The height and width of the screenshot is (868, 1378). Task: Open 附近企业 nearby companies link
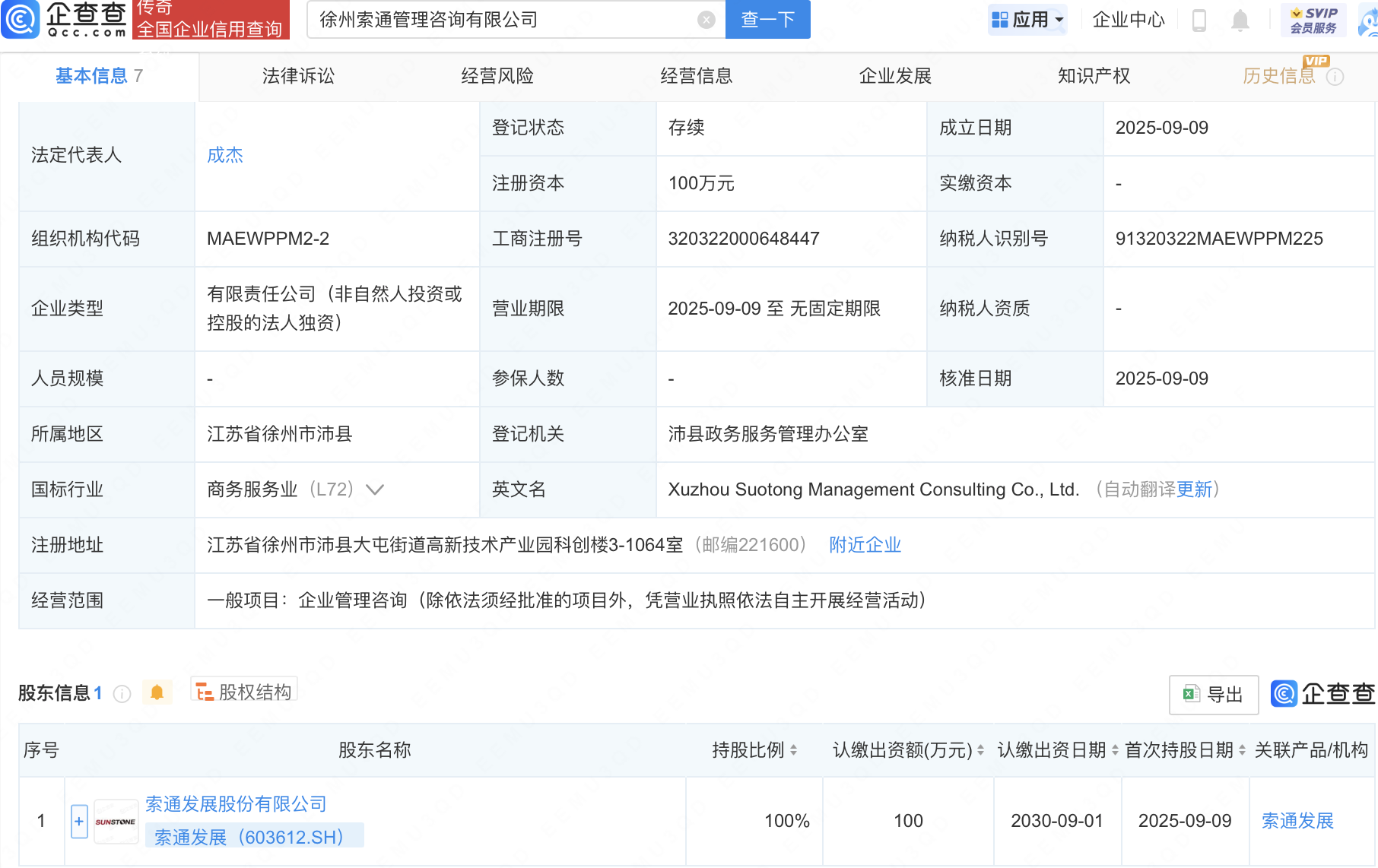[x=865, y=545]
